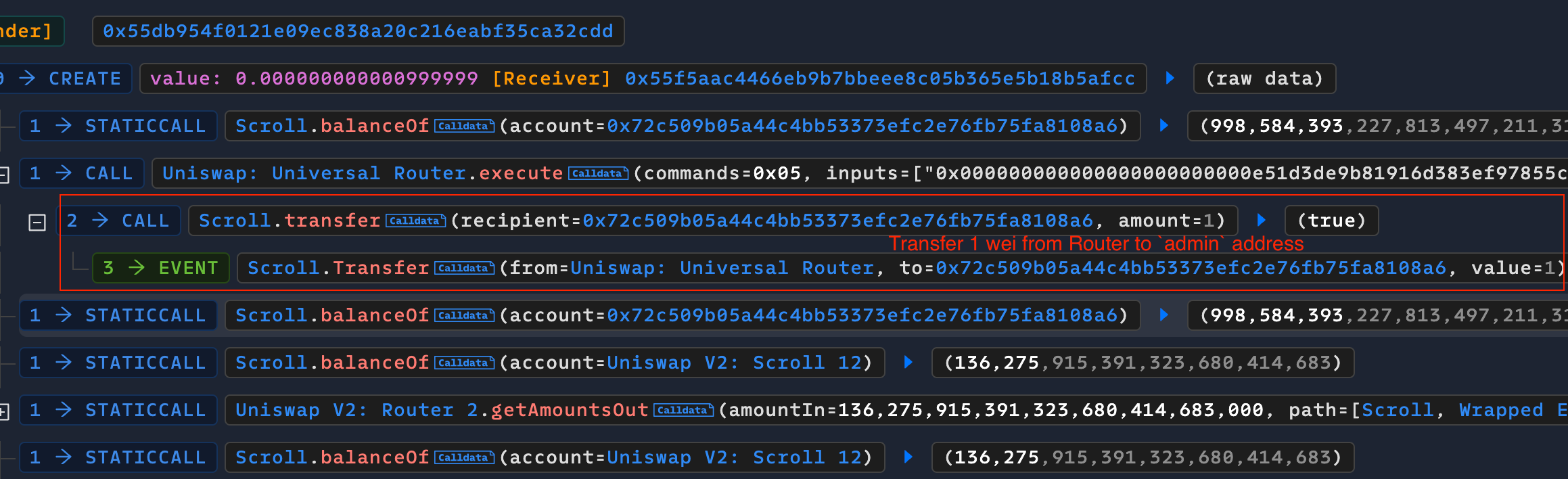
Task: Click Scroll contract name in EVENT row
Action: pyautogui.click(x=283, y=268)
